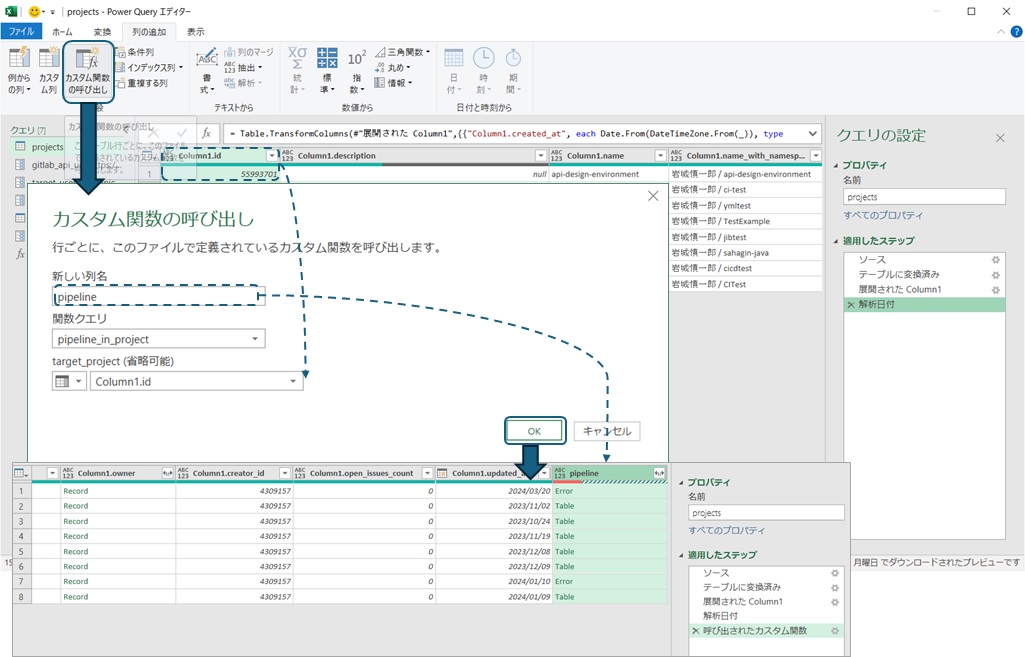Open the 関数クエリ pipeline_in_project dropdown
This screenshot has height=657, width=1025.
click(x=158, y=340)
